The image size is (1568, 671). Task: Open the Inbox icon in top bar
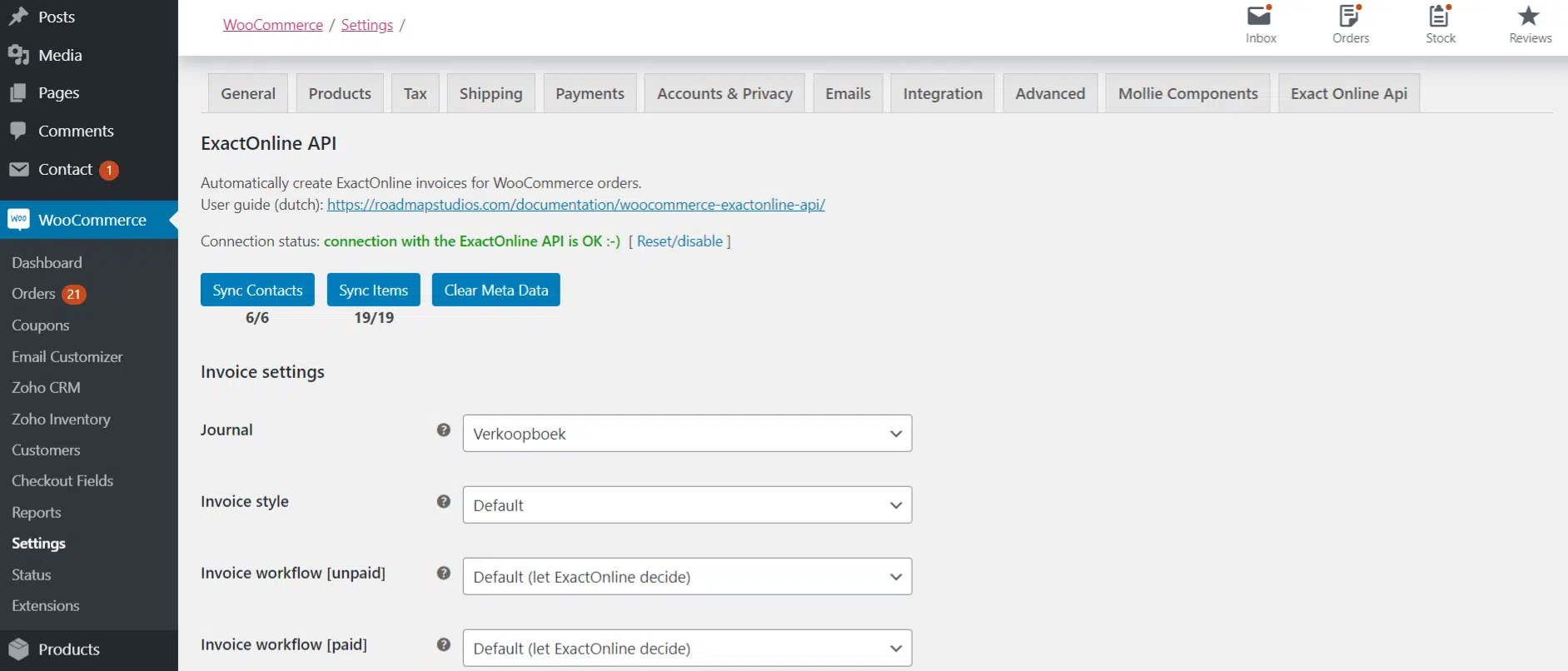1260,17
